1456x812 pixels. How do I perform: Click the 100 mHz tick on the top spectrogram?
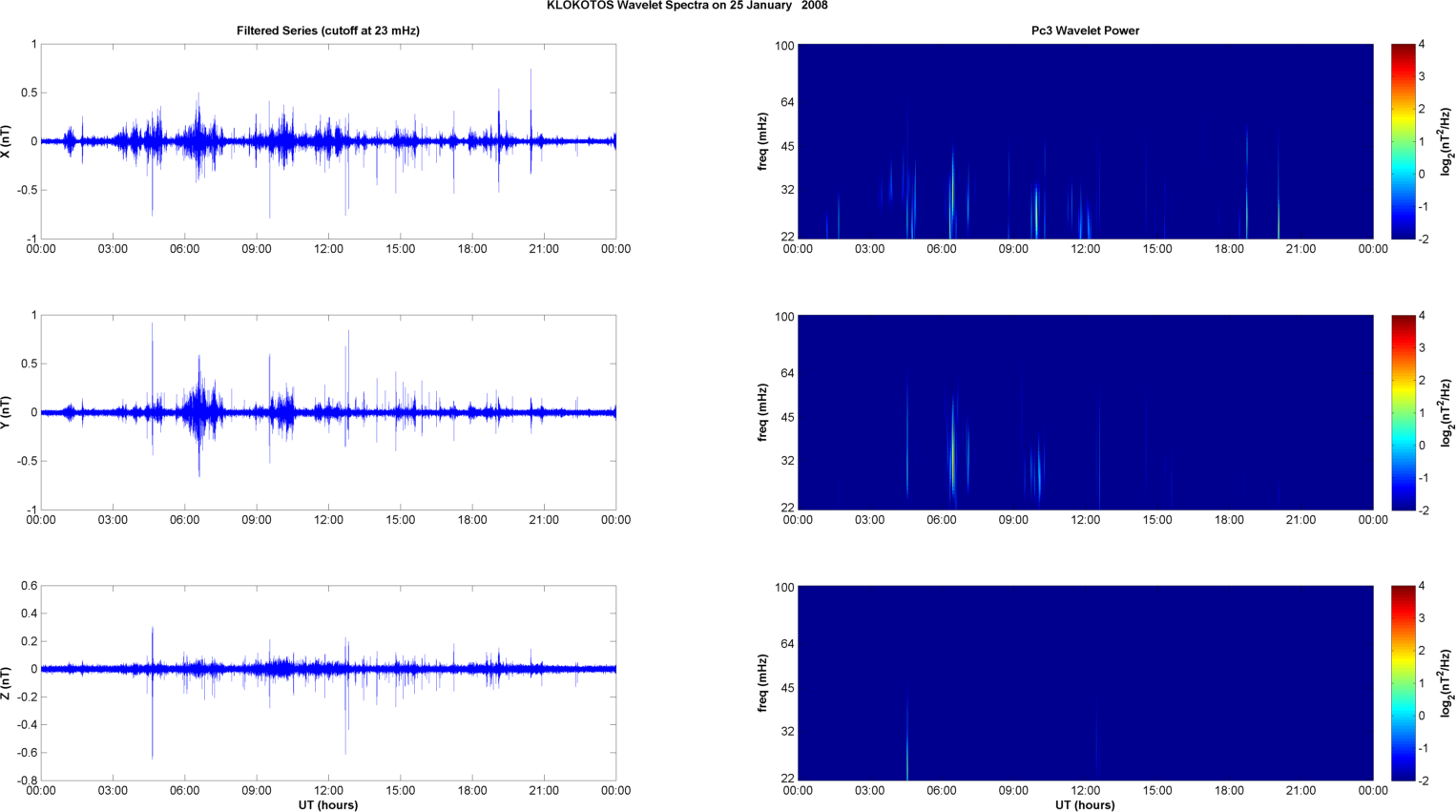coord(784,45)
